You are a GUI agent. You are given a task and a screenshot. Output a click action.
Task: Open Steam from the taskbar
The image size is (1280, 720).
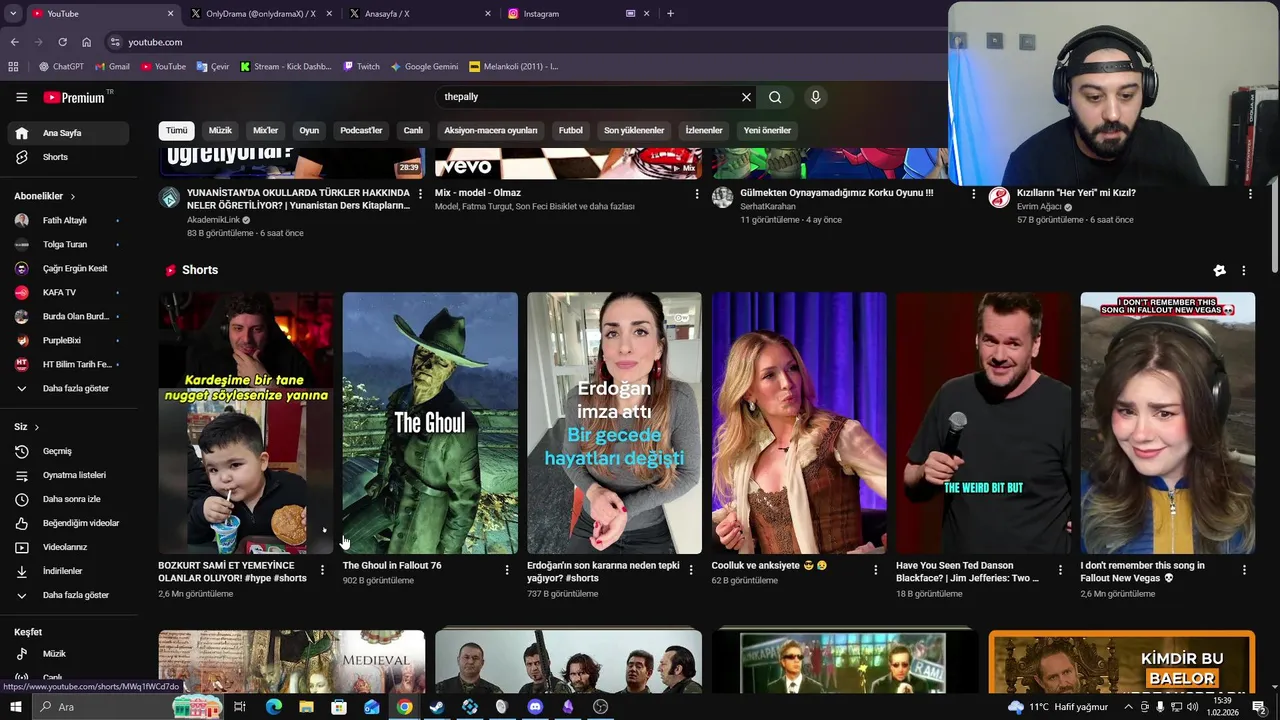click(x=437, y=707)
